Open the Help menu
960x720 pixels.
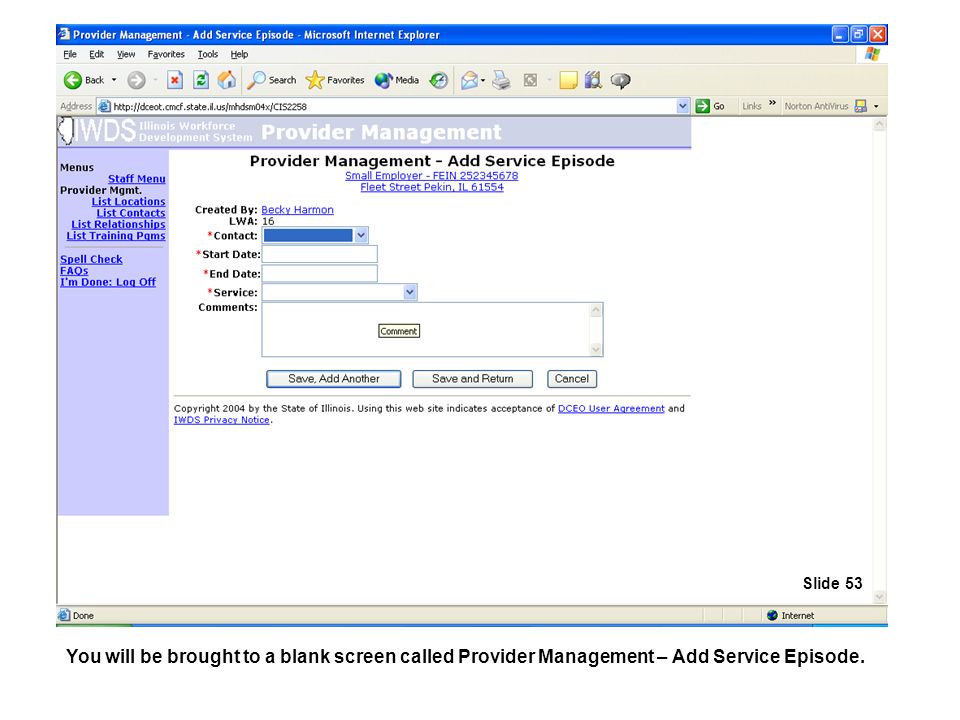tap(239, 54)
